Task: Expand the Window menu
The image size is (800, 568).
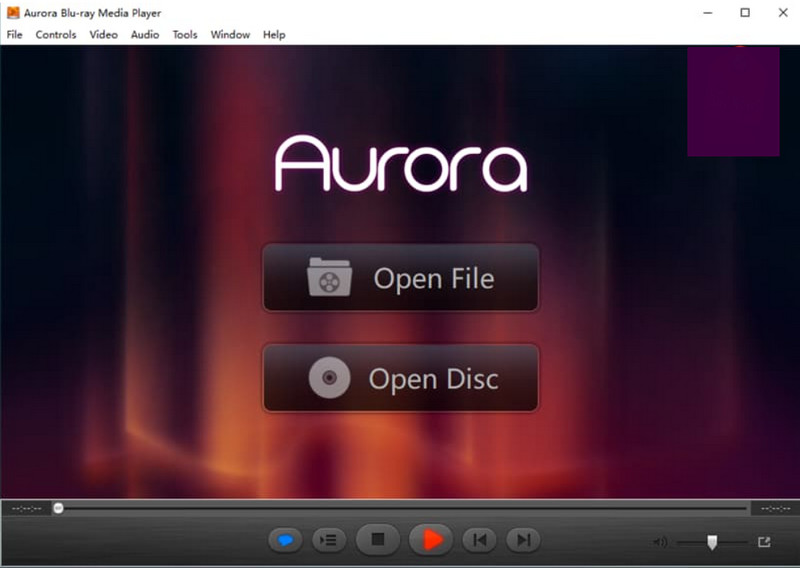Action: (230, 35)
